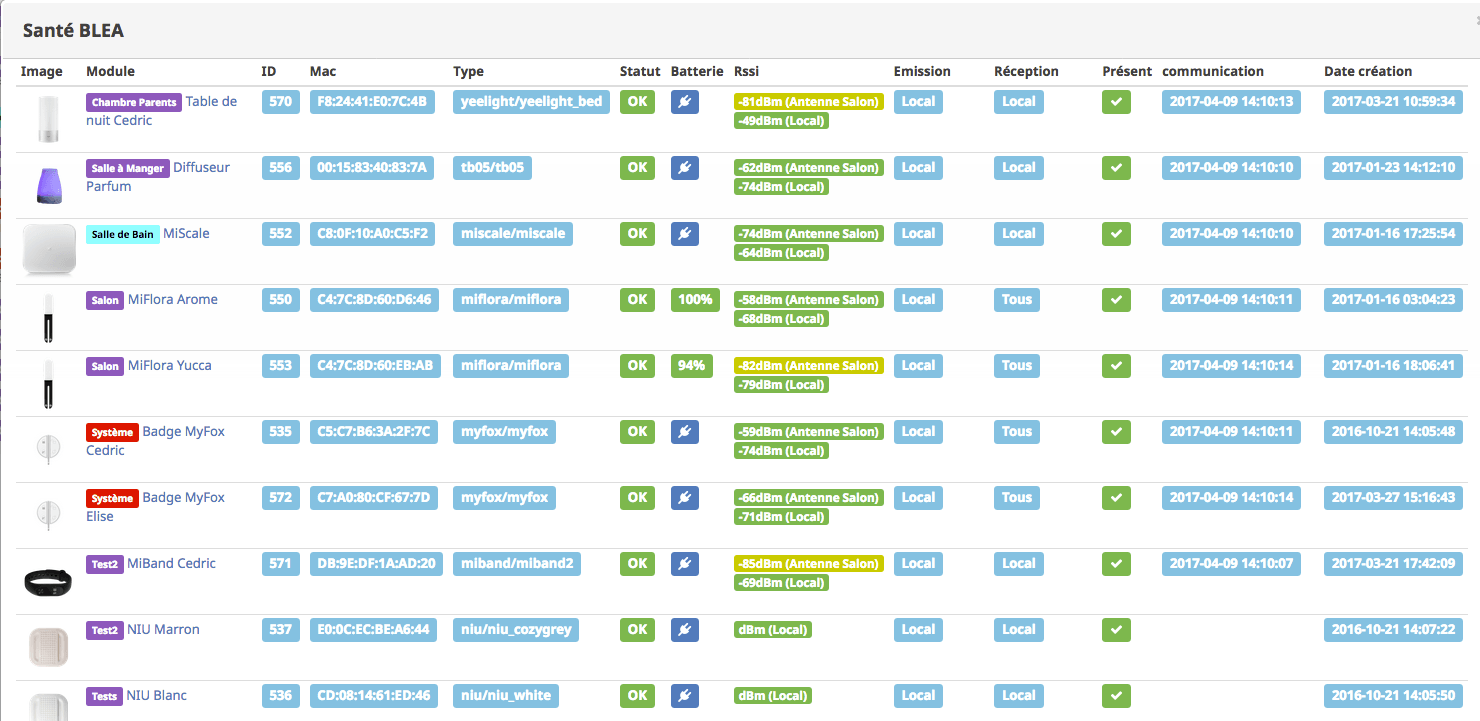Click the Module column header
Viewport: 1480px width, 721px height.
[x=110, y=71]
